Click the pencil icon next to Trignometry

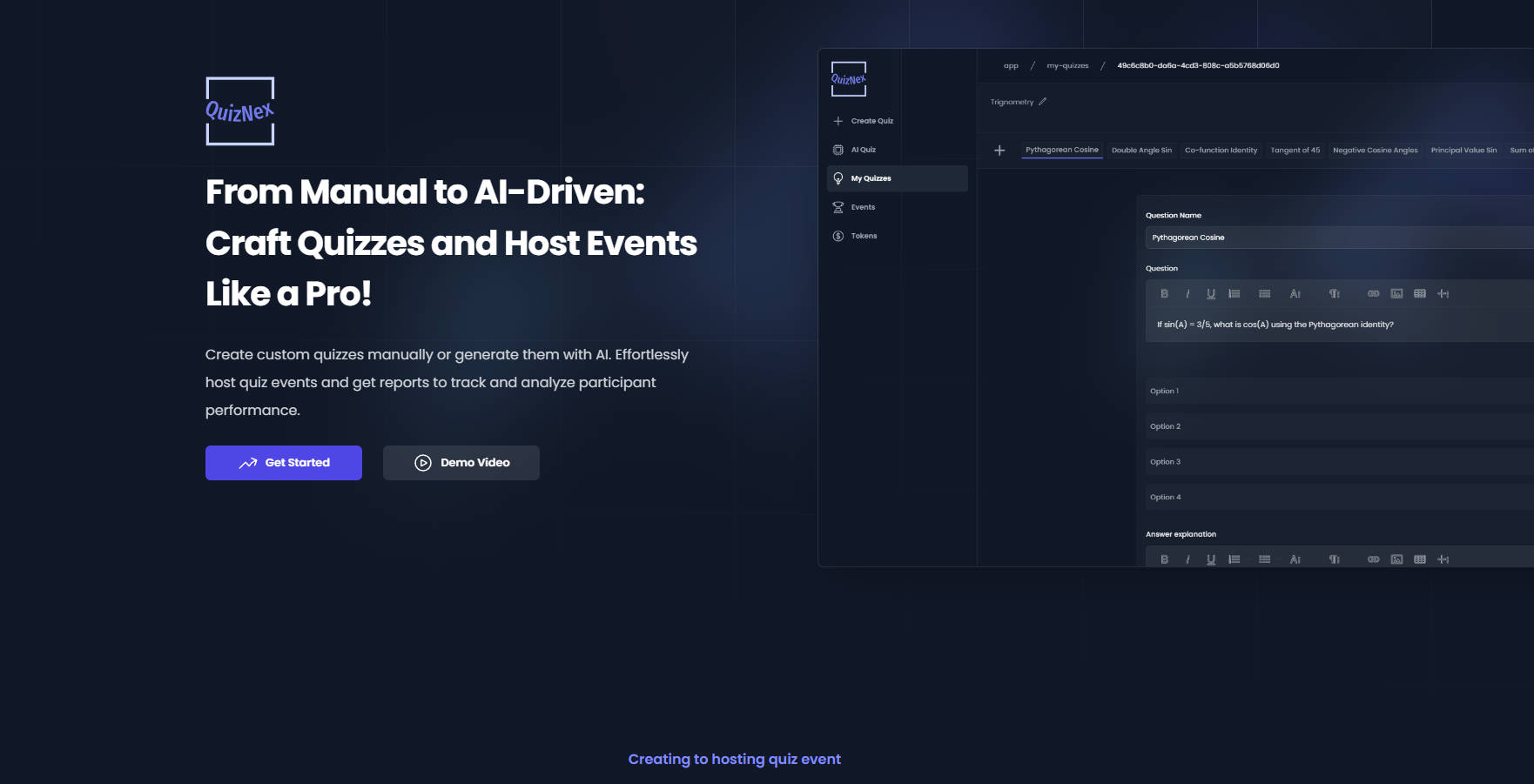1042,102
